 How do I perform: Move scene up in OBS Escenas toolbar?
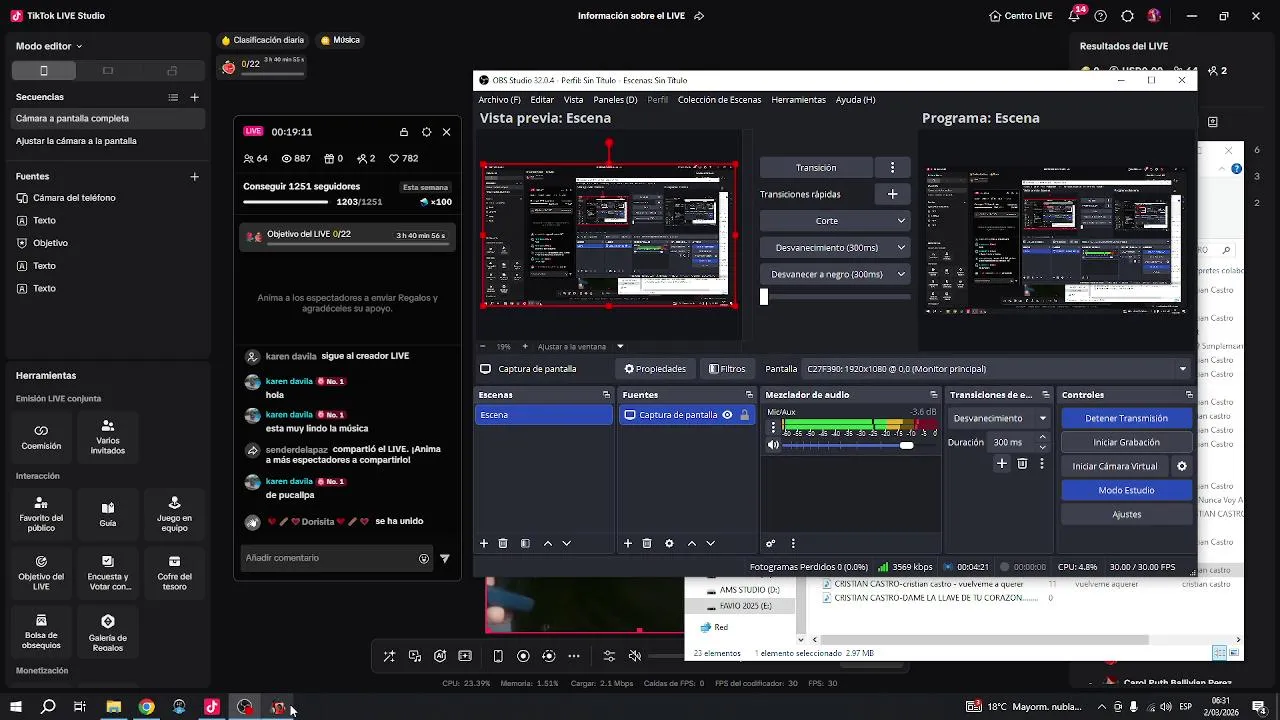pyautogui.click(x=548, y=543)
